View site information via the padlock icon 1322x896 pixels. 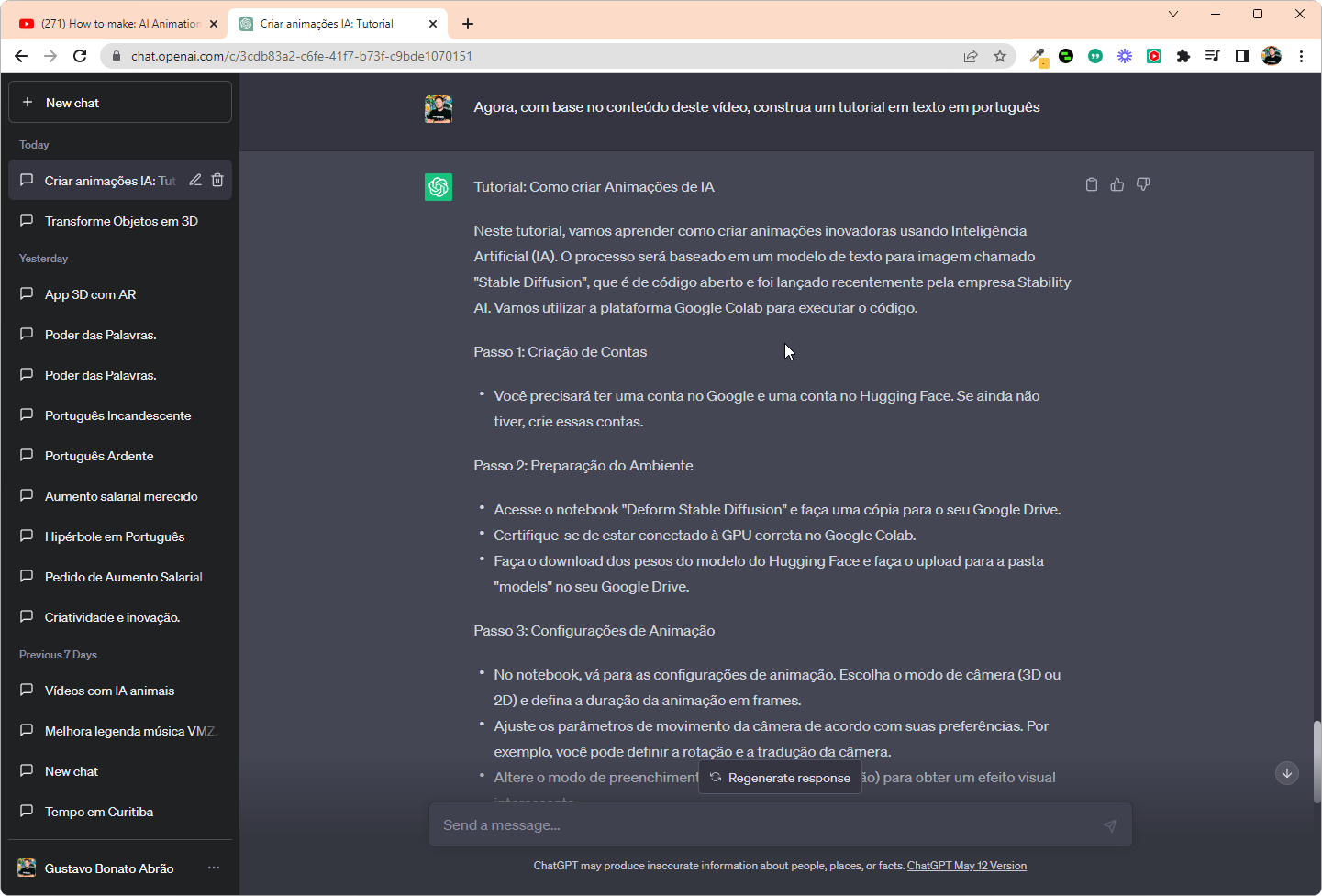116,56
